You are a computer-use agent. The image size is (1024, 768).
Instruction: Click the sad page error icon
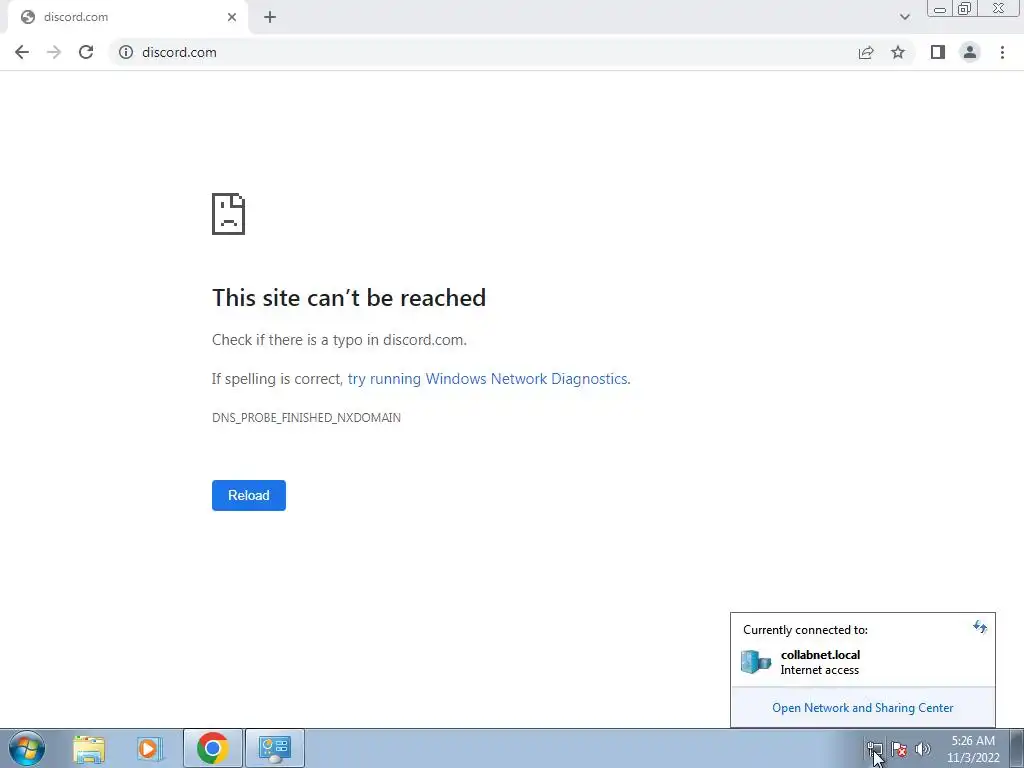tap(229, 214)
